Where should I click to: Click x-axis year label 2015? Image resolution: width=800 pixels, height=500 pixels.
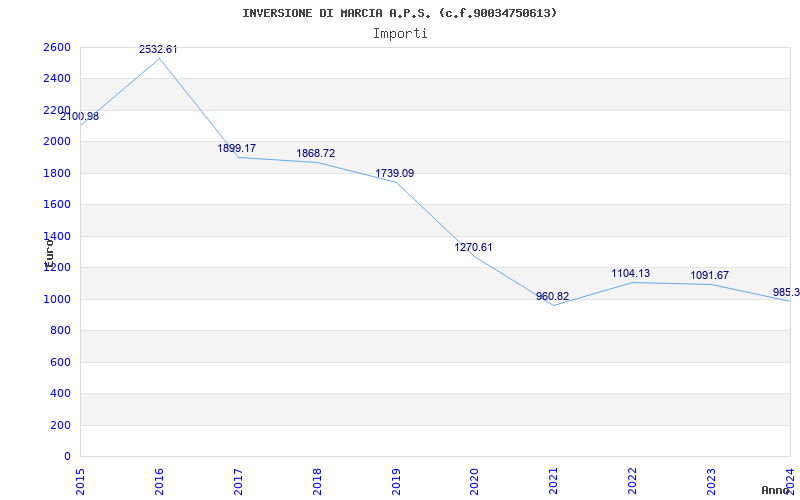[80, 482]
